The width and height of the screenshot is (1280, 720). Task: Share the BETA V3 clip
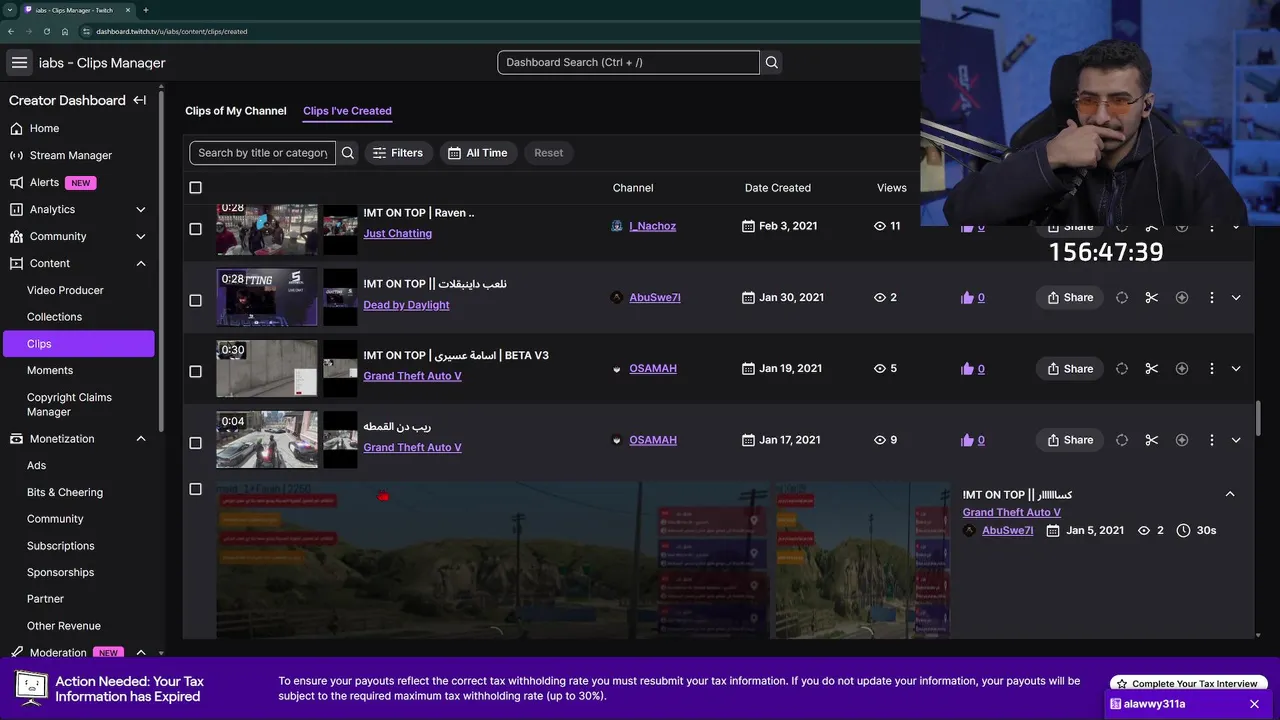click(1070, 369)
